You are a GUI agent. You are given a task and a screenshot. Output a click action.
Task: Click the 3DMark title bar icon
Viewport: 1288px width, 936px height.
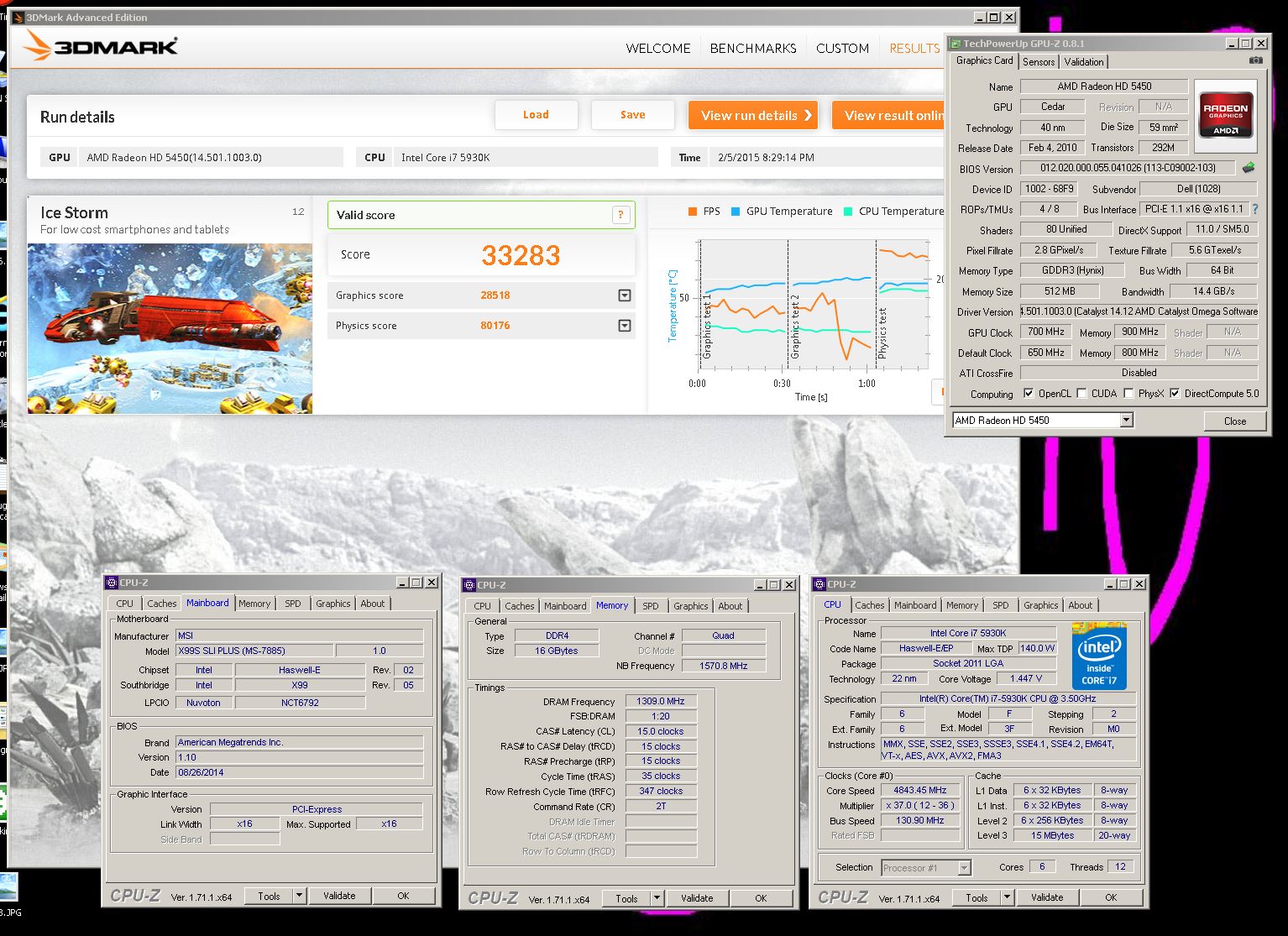tap(18, 18)
